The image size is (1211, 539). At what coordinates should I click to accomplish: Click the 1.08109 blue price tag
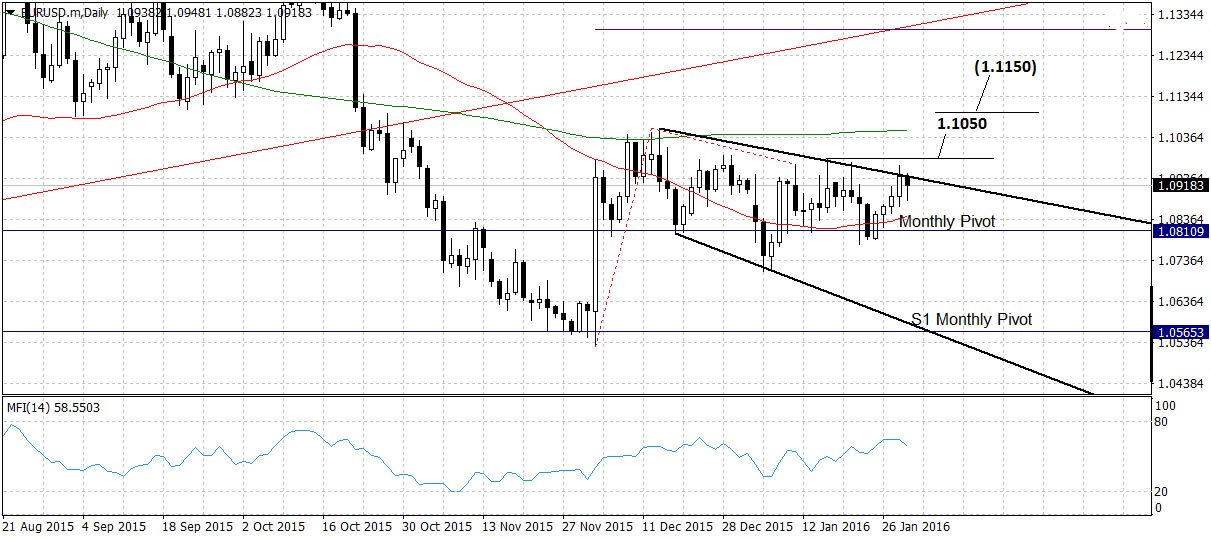1181,231
